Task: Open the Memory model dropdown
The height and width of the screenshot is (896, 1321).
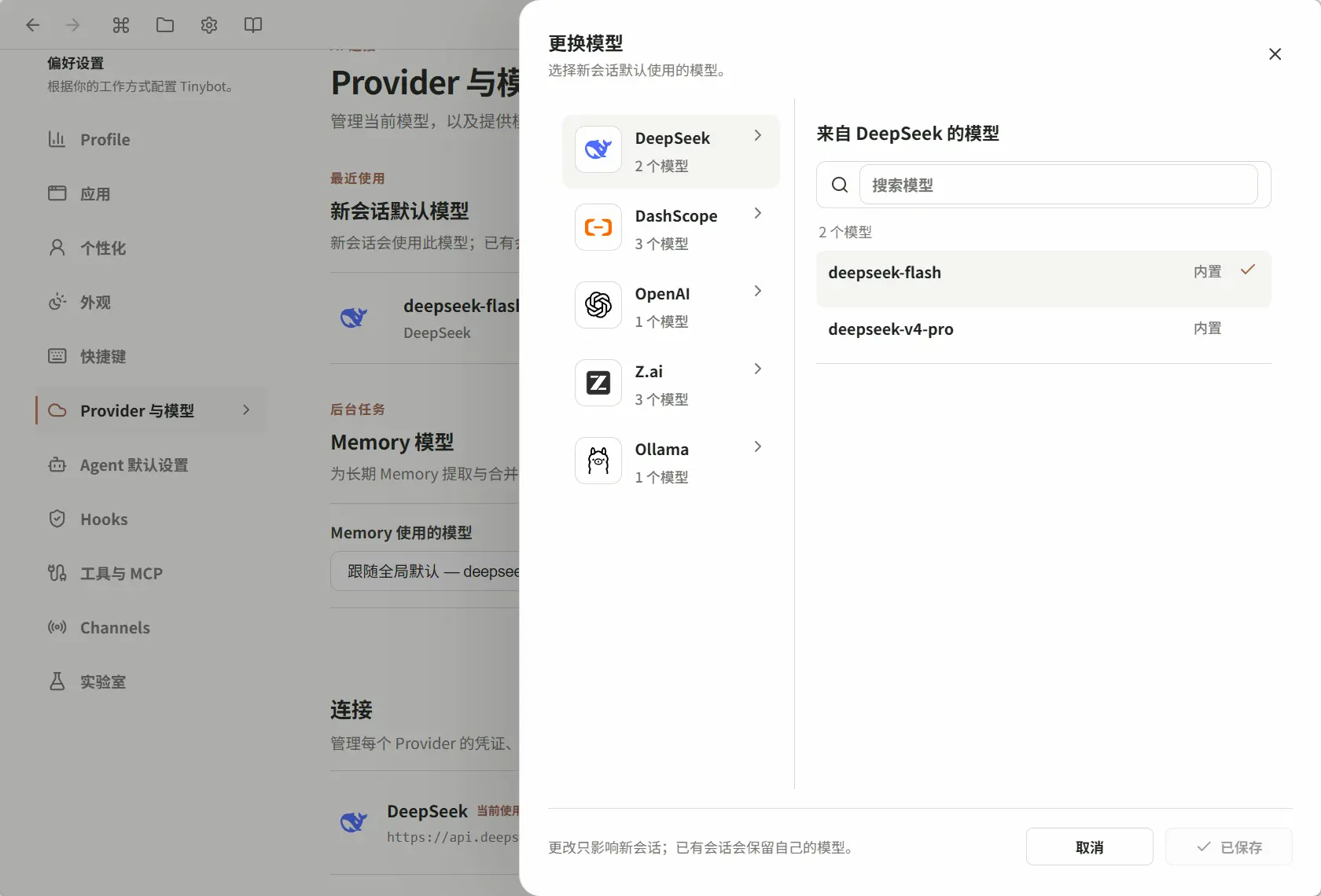Action: [x=425, y=571]
